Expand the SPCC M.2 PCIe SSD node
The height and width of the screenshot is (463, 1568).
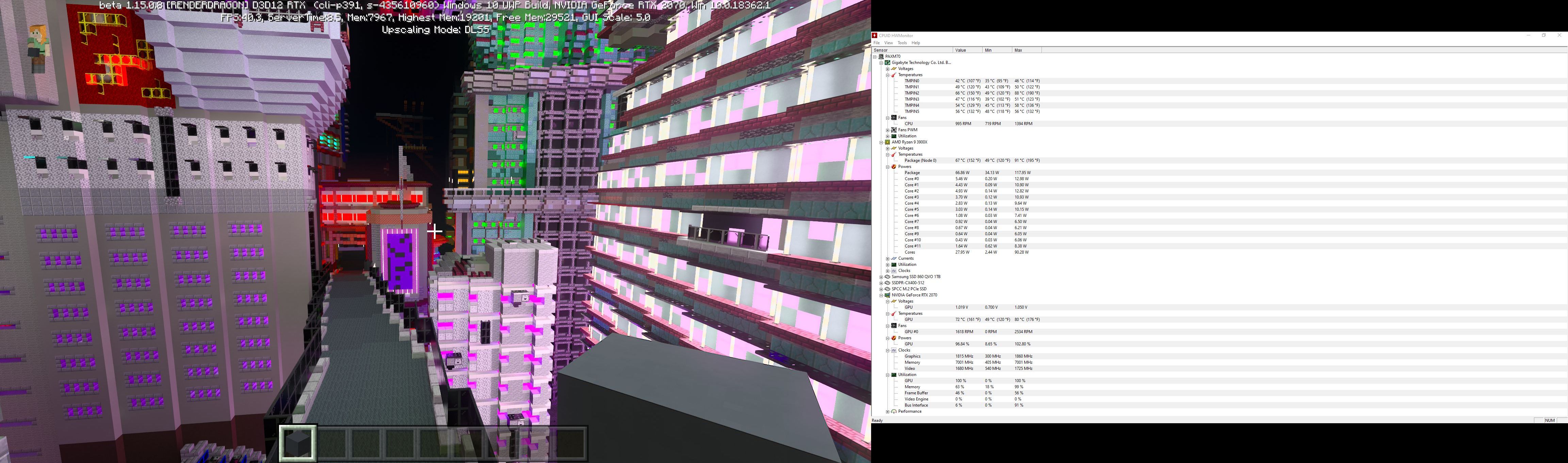(881, 289)
